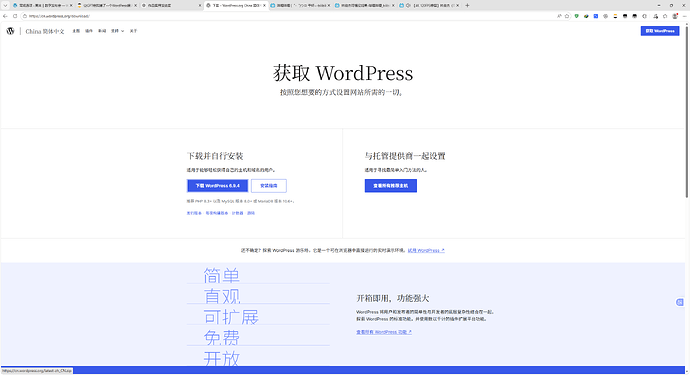This screenshot has height=375, width=690.
Task: Click the large 简单 text
Action: click(x=222, y=276)
